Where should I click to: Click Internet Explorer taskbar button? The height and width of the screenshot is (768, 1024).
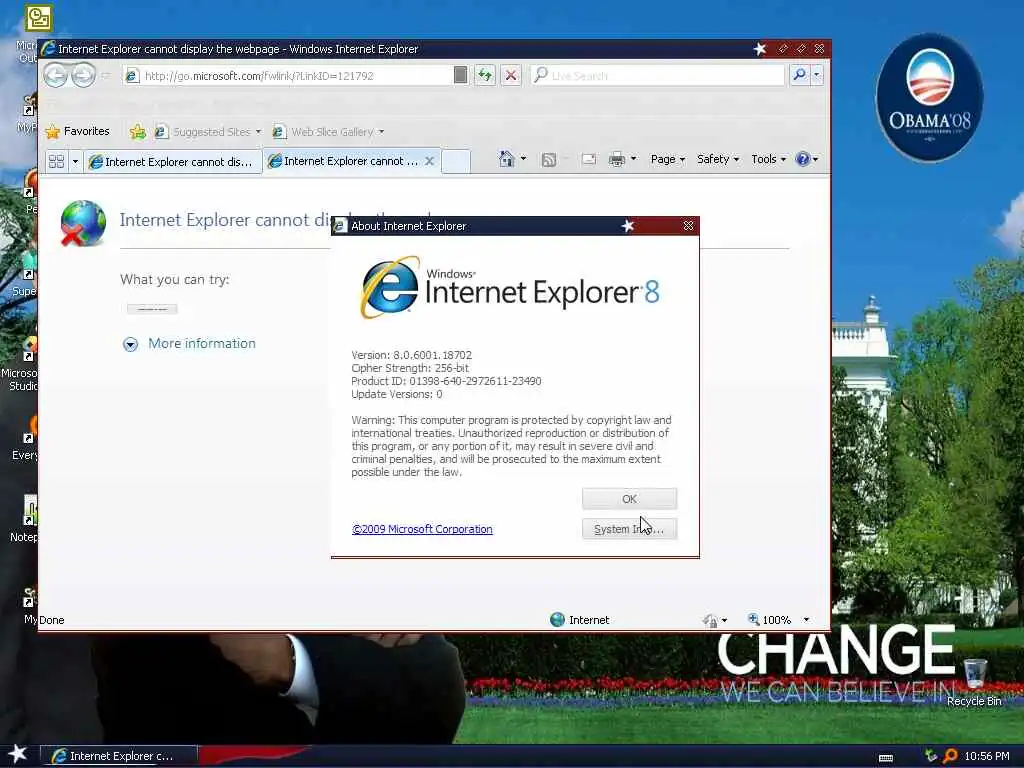pyautogui.click(x=118, y=756)
